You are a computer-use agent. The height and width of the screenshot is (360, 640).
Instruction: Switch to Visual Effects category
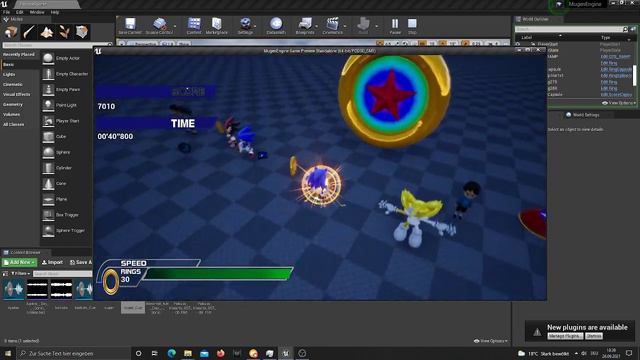click(x=19, y=94)
